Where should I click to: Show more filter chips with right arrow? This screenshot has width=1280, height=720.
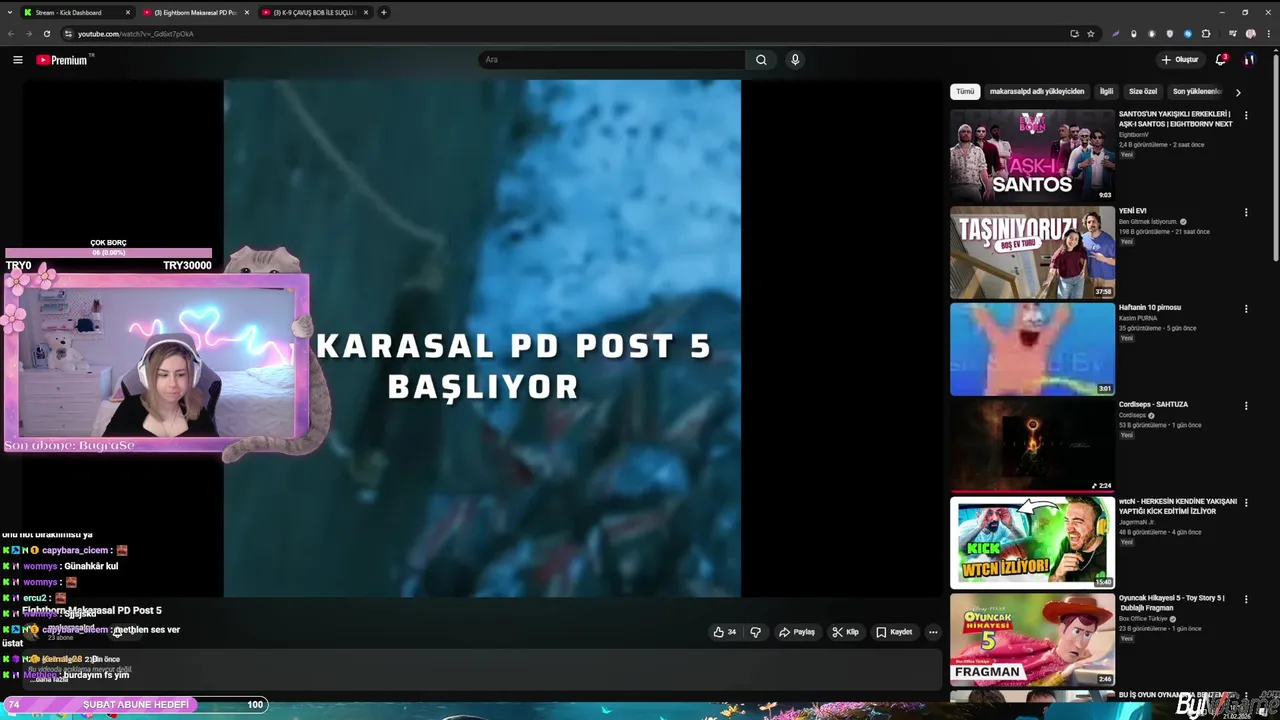[1238, 92]
